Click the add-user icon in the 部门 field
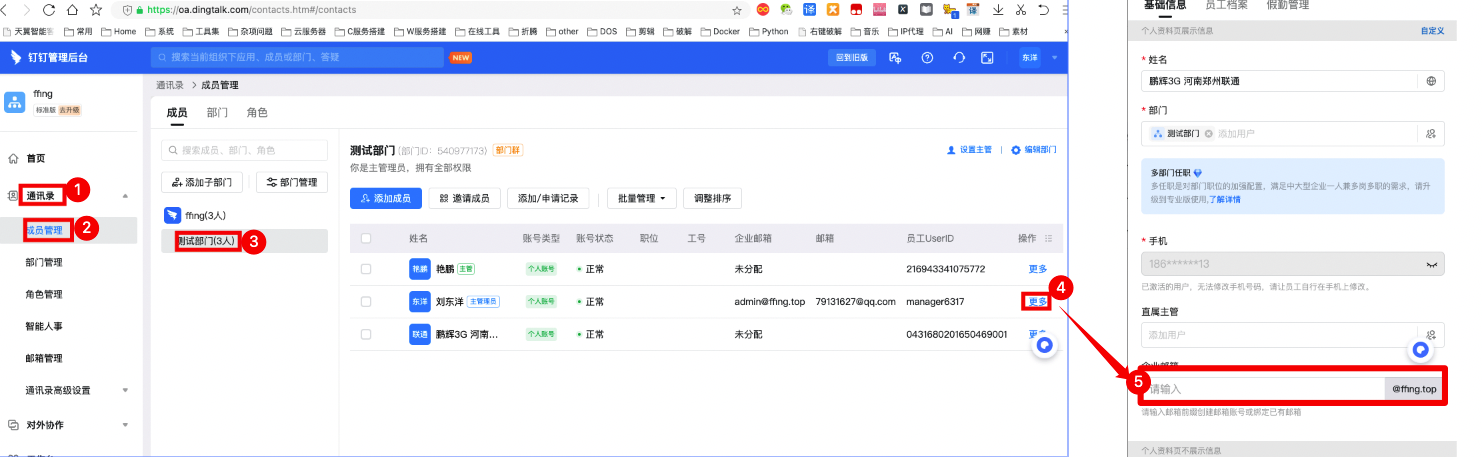1482x457 pixels. point(1431,134)
